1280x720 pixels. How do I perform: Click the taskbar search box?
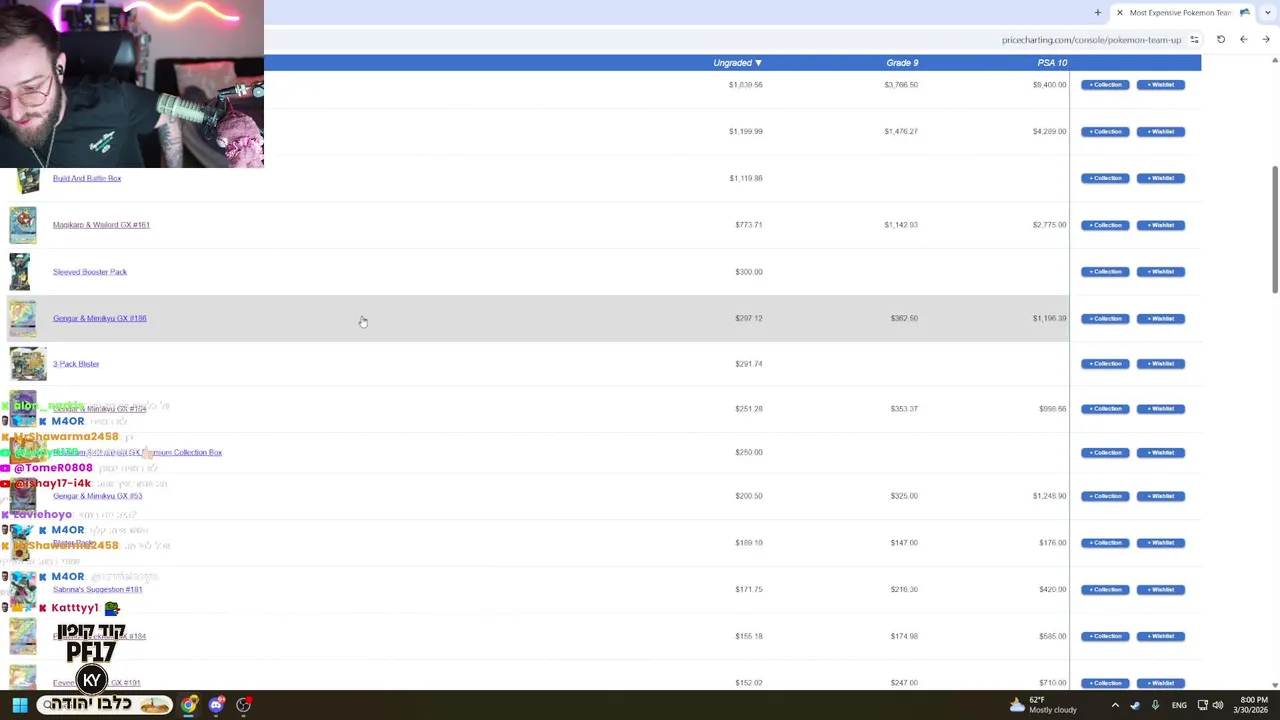tap(105, 705)
